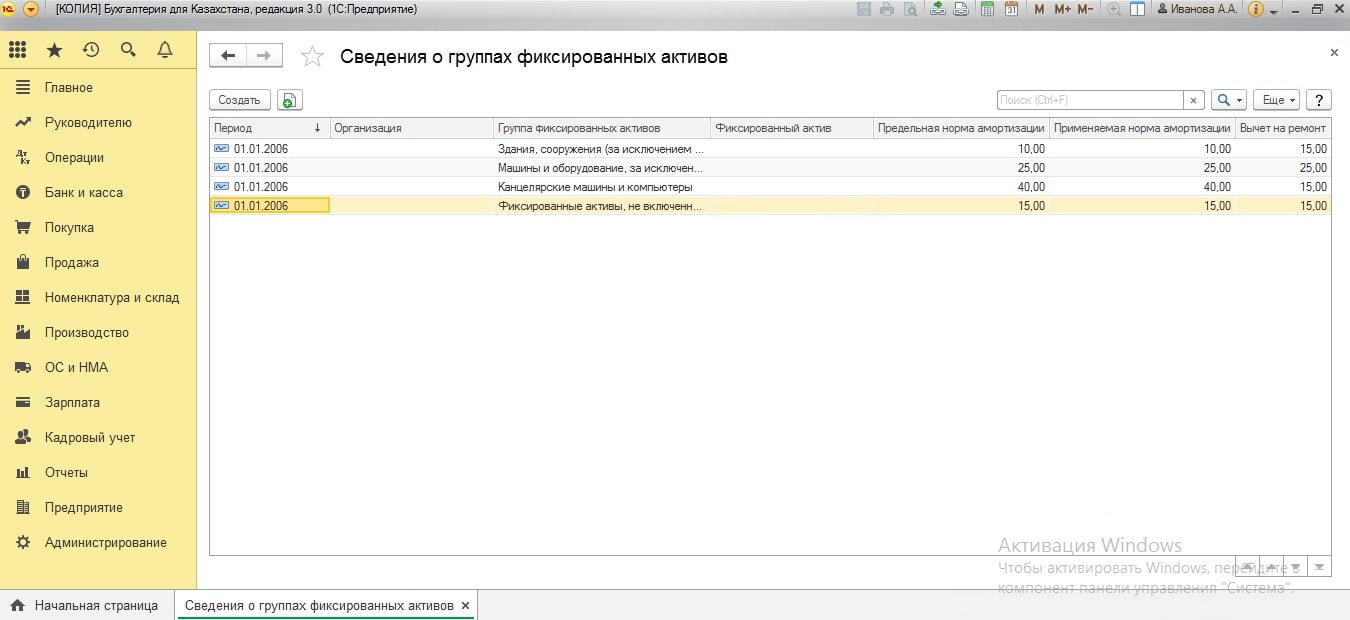
Task: Open the notifications bell
Action: [x=165, y=50]
